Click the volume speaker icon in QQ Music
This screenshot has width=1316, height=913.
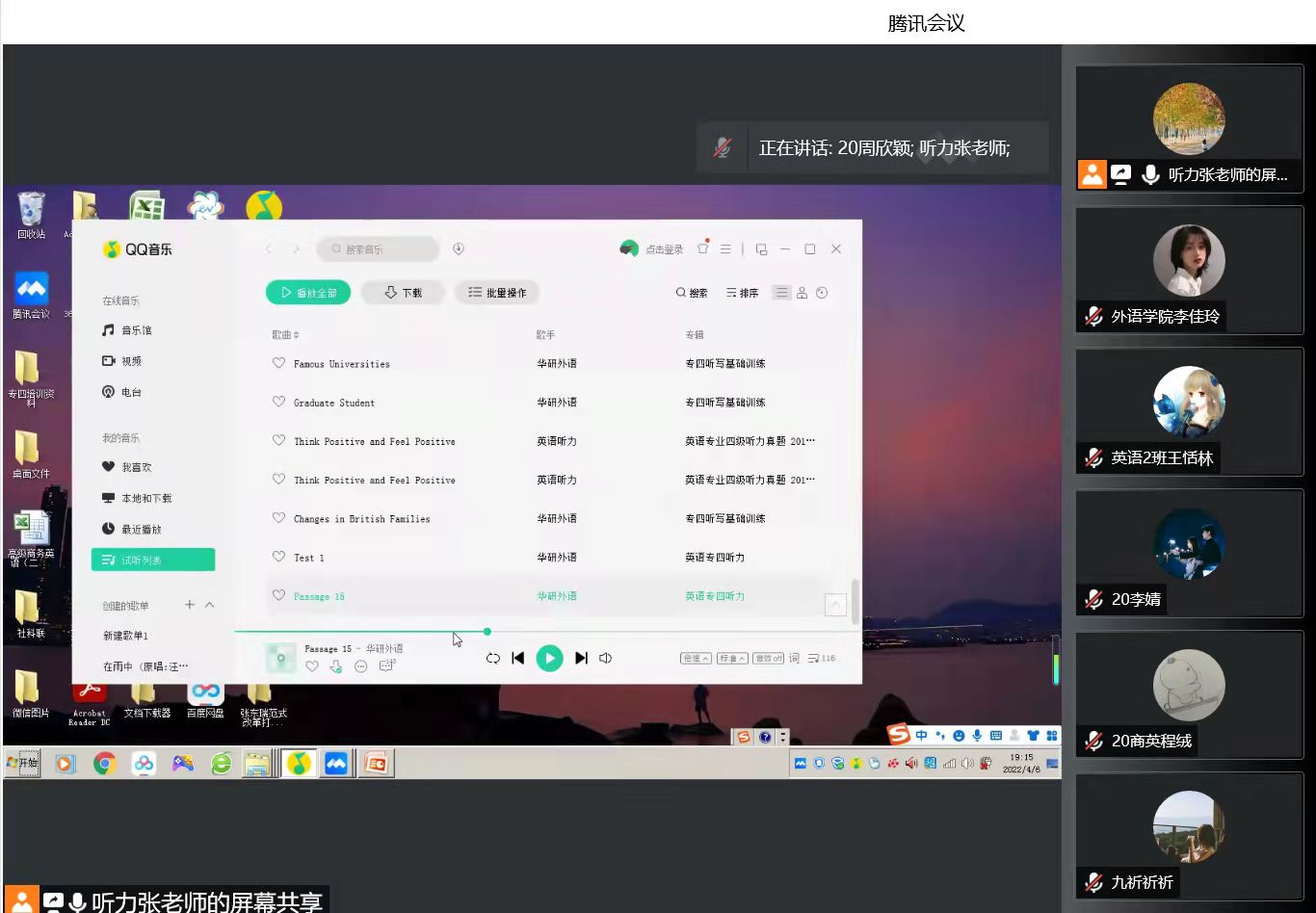606,659
